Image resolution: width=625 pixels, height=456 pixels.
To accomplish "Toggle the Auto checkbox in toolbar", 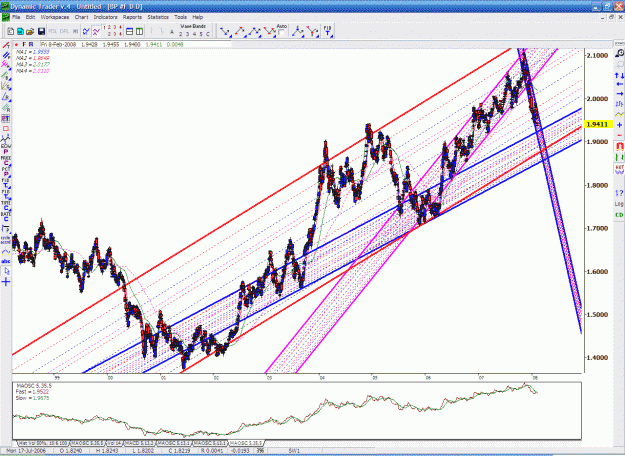I will coord(281,33).
